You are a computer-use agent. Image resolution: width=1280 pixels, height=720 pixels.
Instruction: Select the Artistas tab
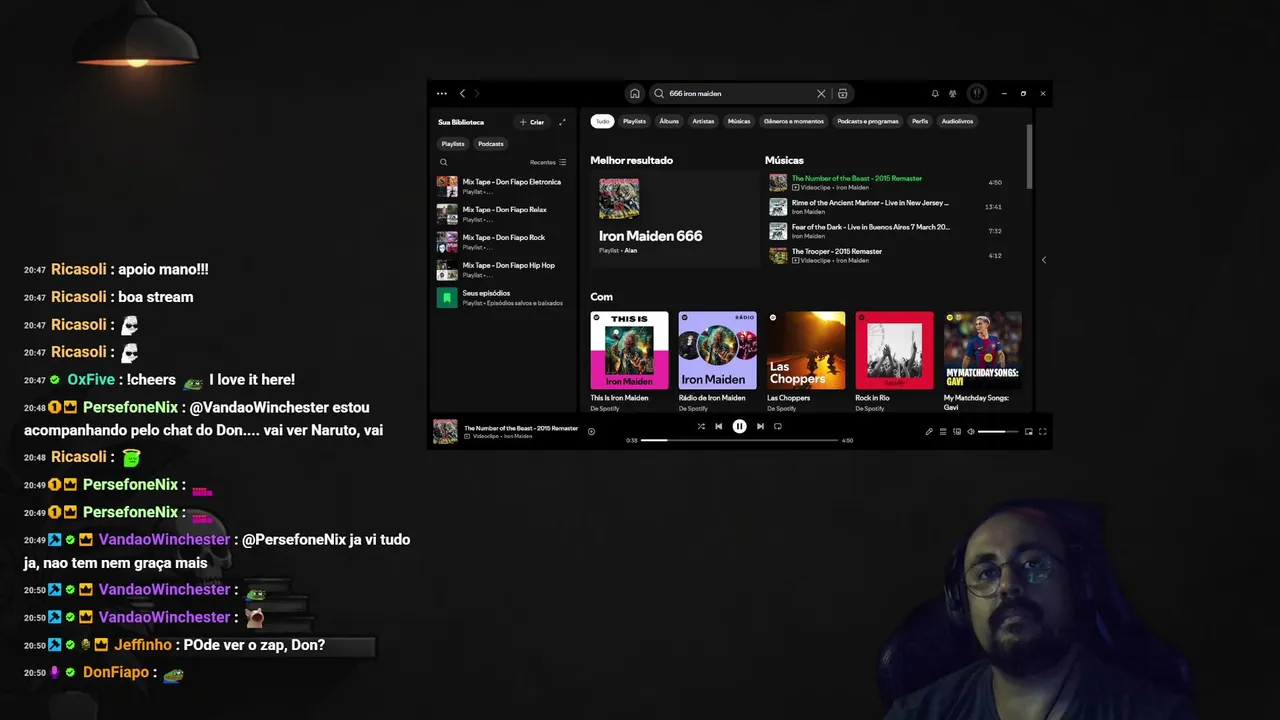[x=704, y=121]
